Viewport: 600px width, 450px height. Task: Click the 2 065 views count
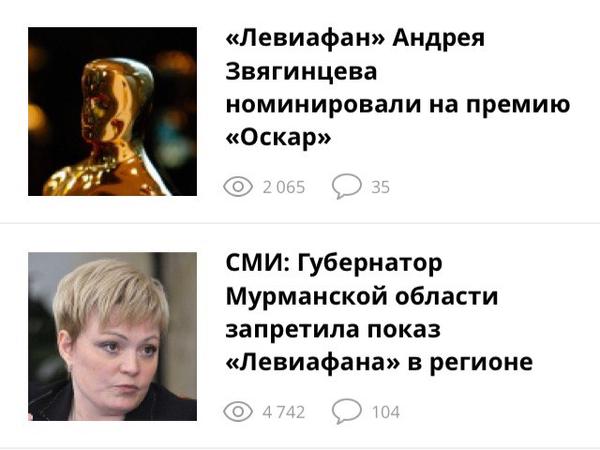[x=284, y=187]
